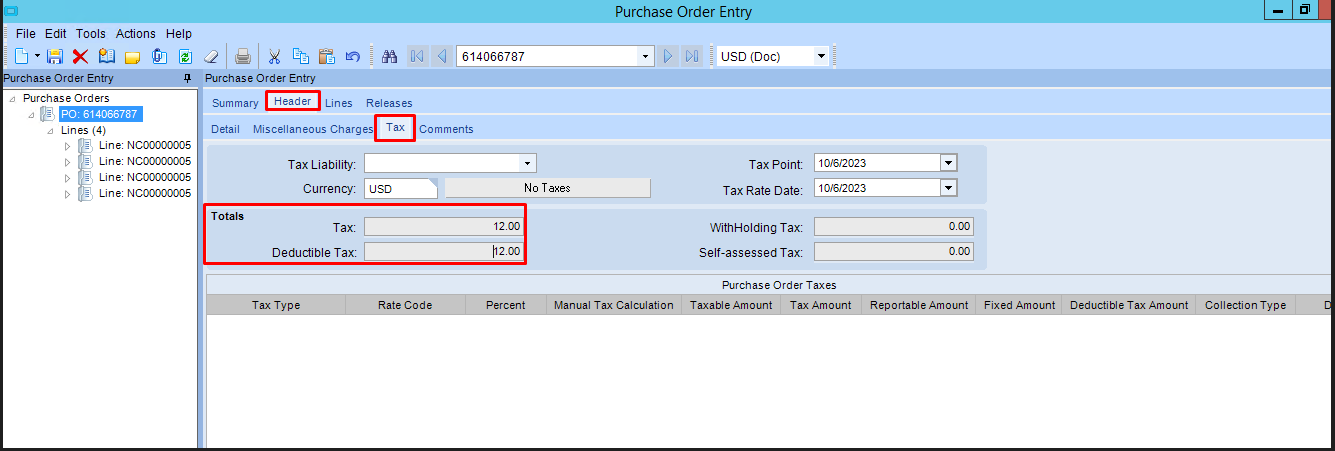
Task: Click the Reportable Amount column header
Action: click(x=919, y=305)
